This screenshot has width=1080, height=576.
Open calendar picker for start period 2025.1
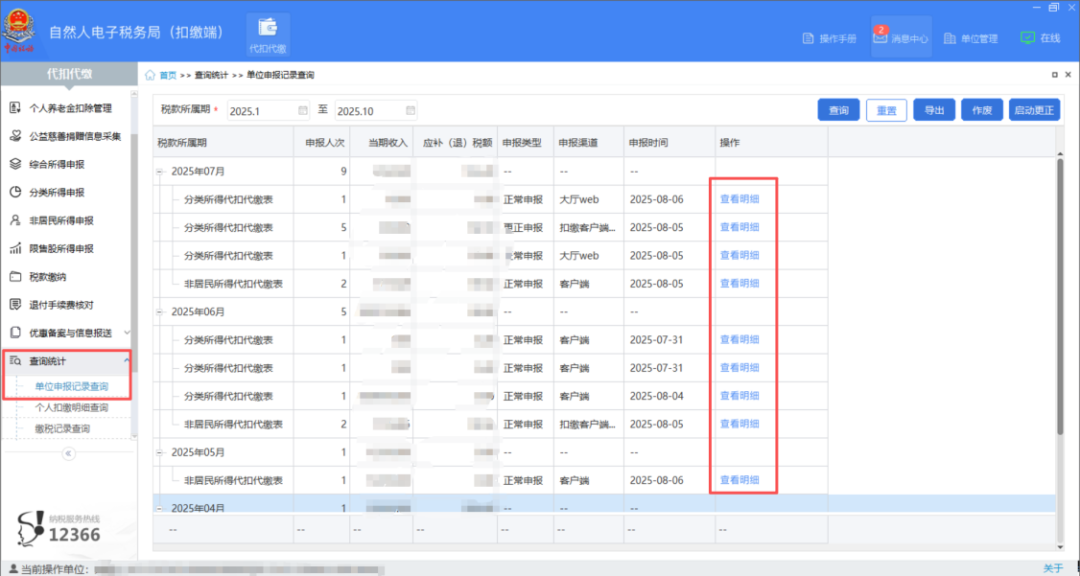(303, 111)
